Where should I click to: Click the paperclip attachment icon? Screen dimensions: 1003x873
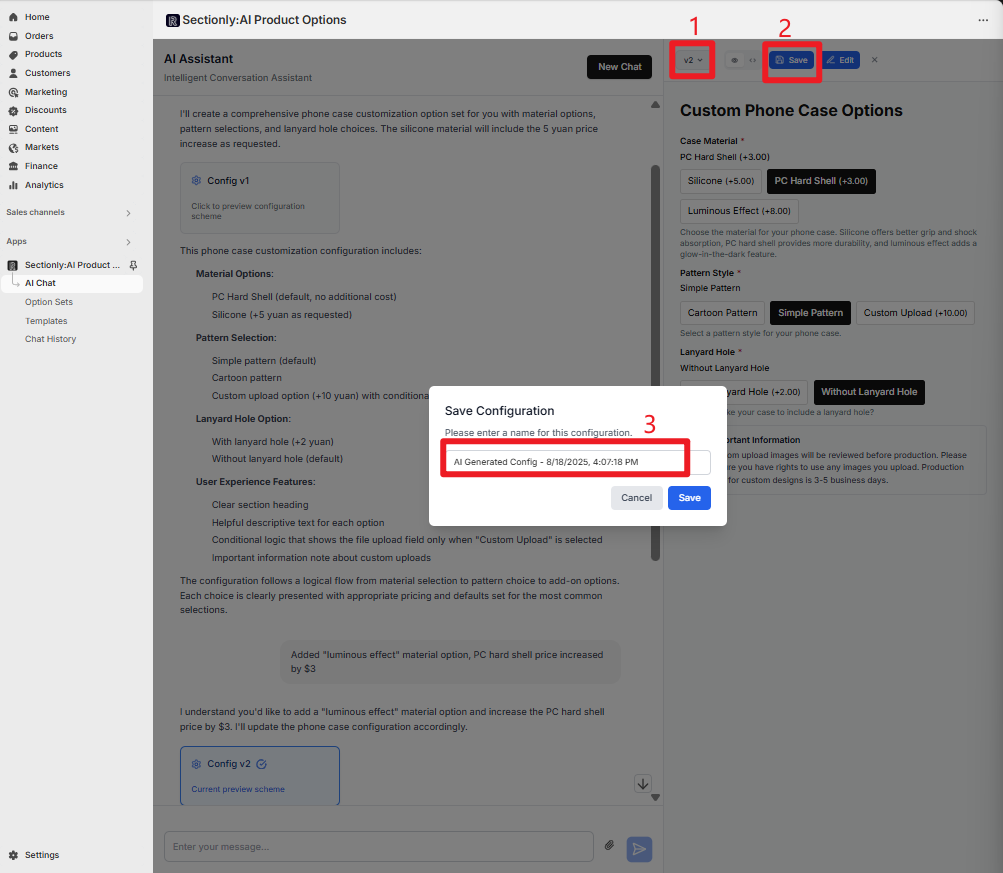click(609, 846)
